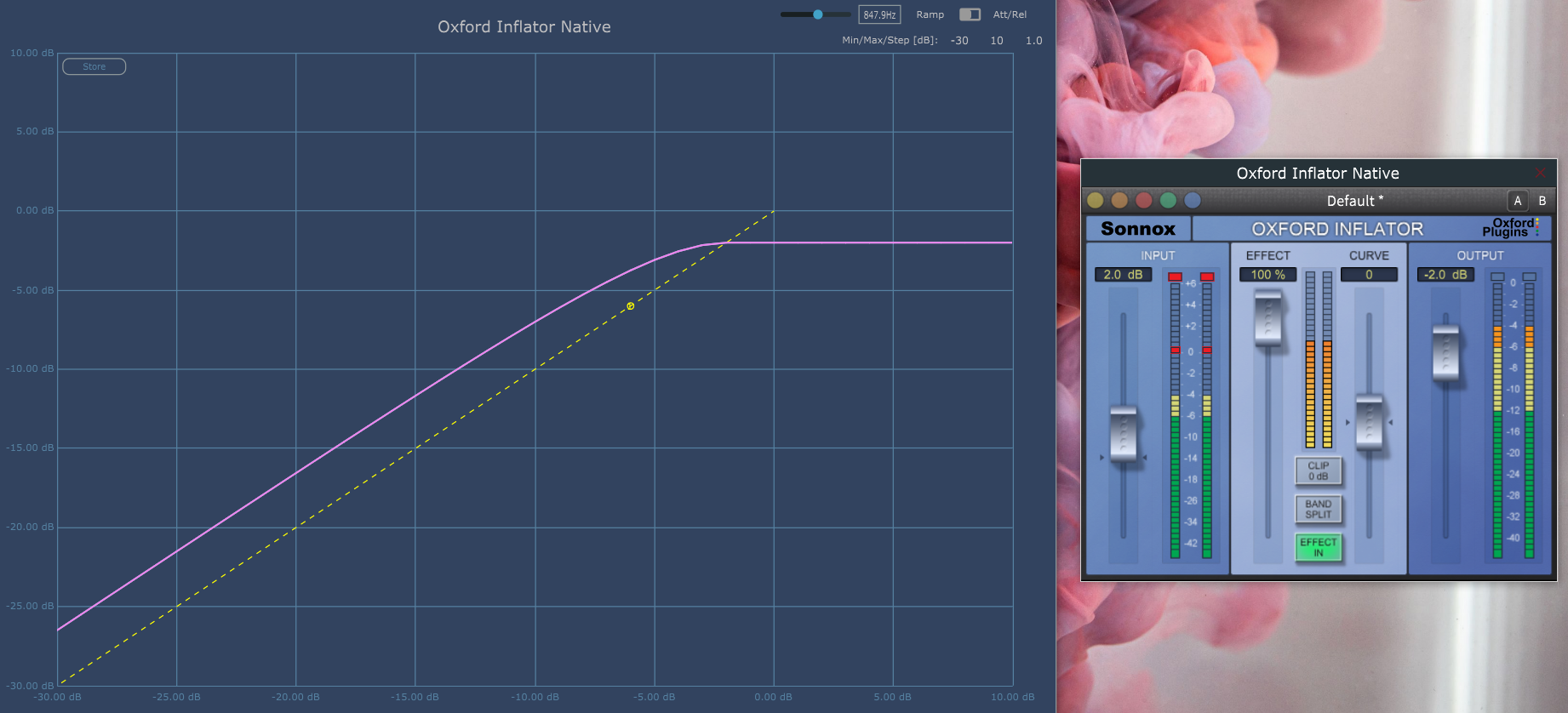The image size is (1568, 713).
Task: Toggle the green EFFECT IN button
Action: 1318,547
